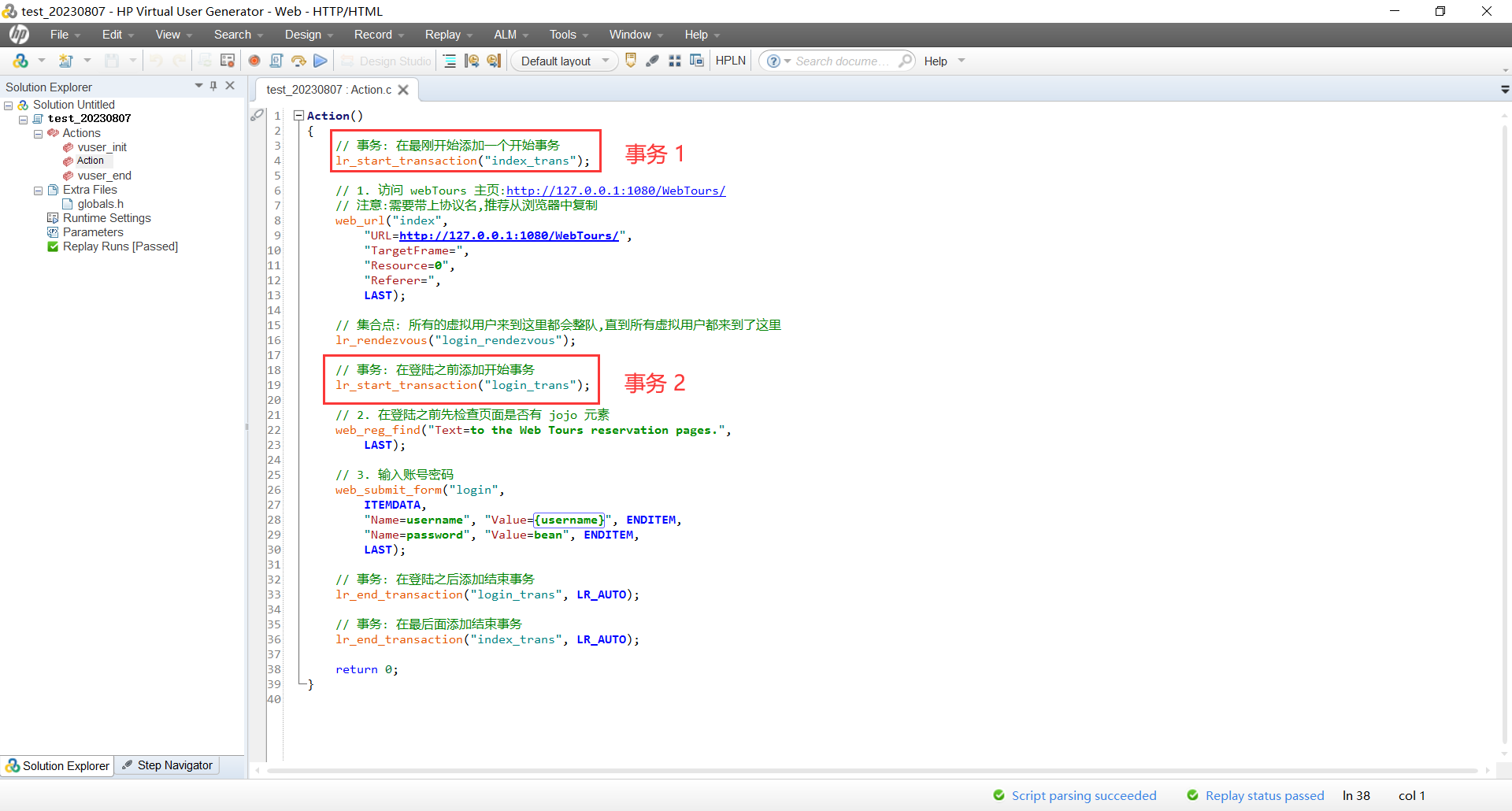
Task: Open the Solution Explorer panel options dropdown
Action: [x=198, y=86]
